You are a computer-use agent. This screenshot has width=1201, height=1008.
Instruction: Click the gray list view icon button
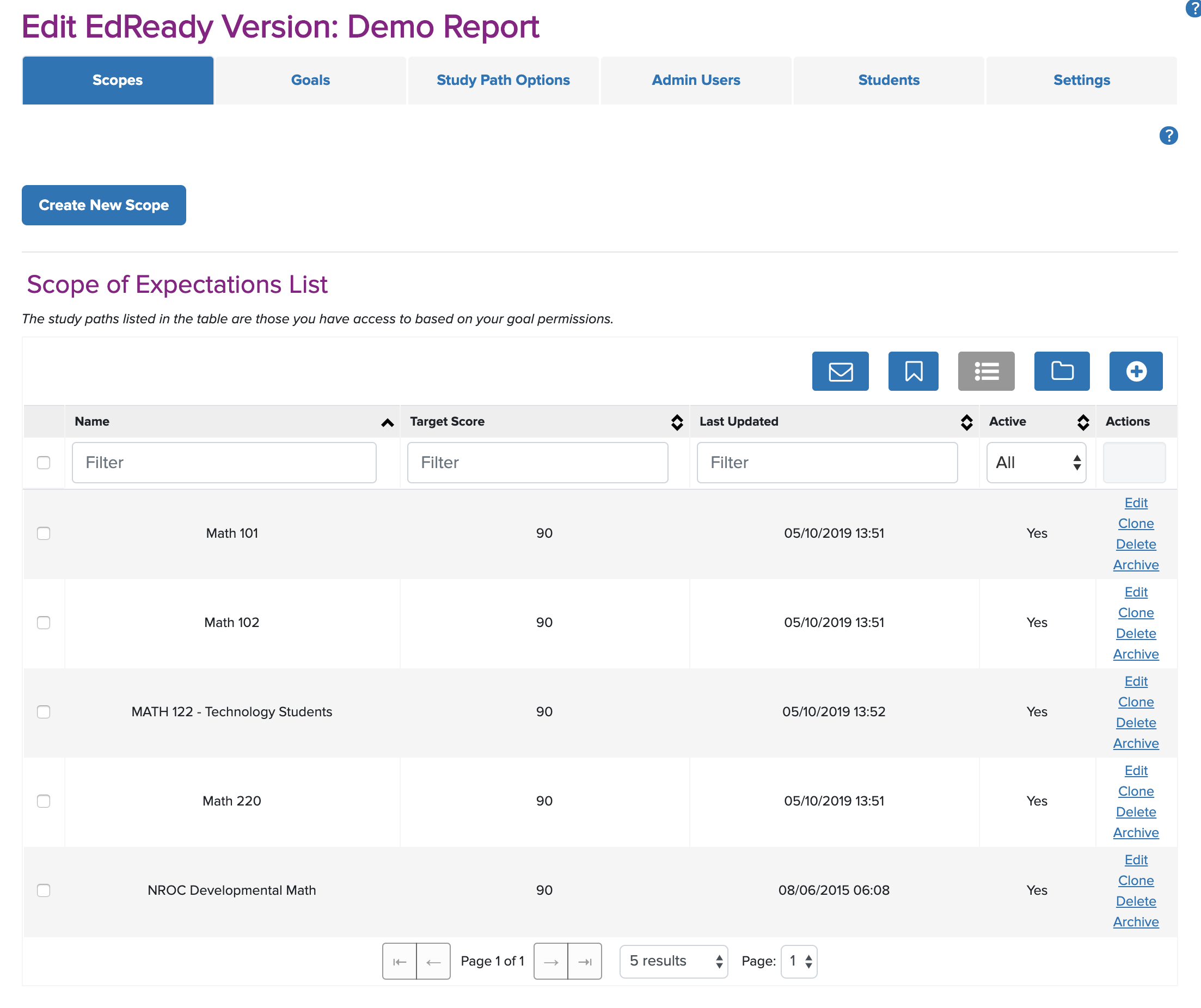point(986,371)
